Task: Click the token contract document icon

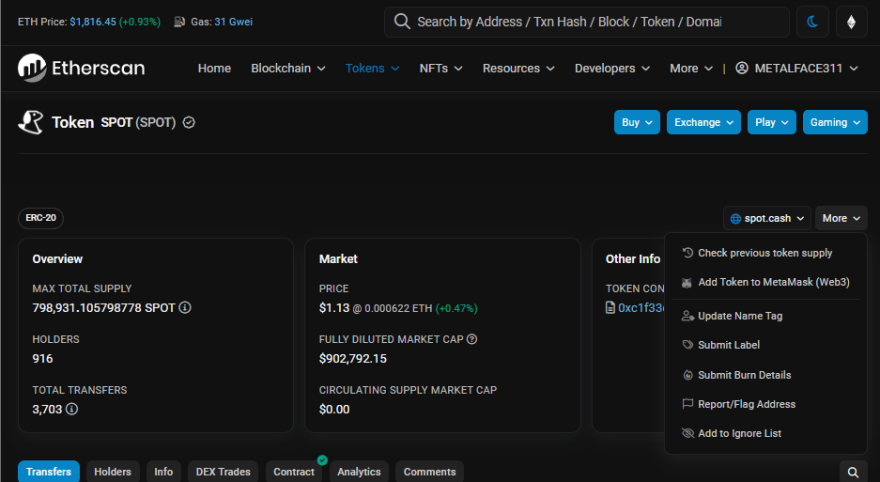Action: click(x=610, y=307)
